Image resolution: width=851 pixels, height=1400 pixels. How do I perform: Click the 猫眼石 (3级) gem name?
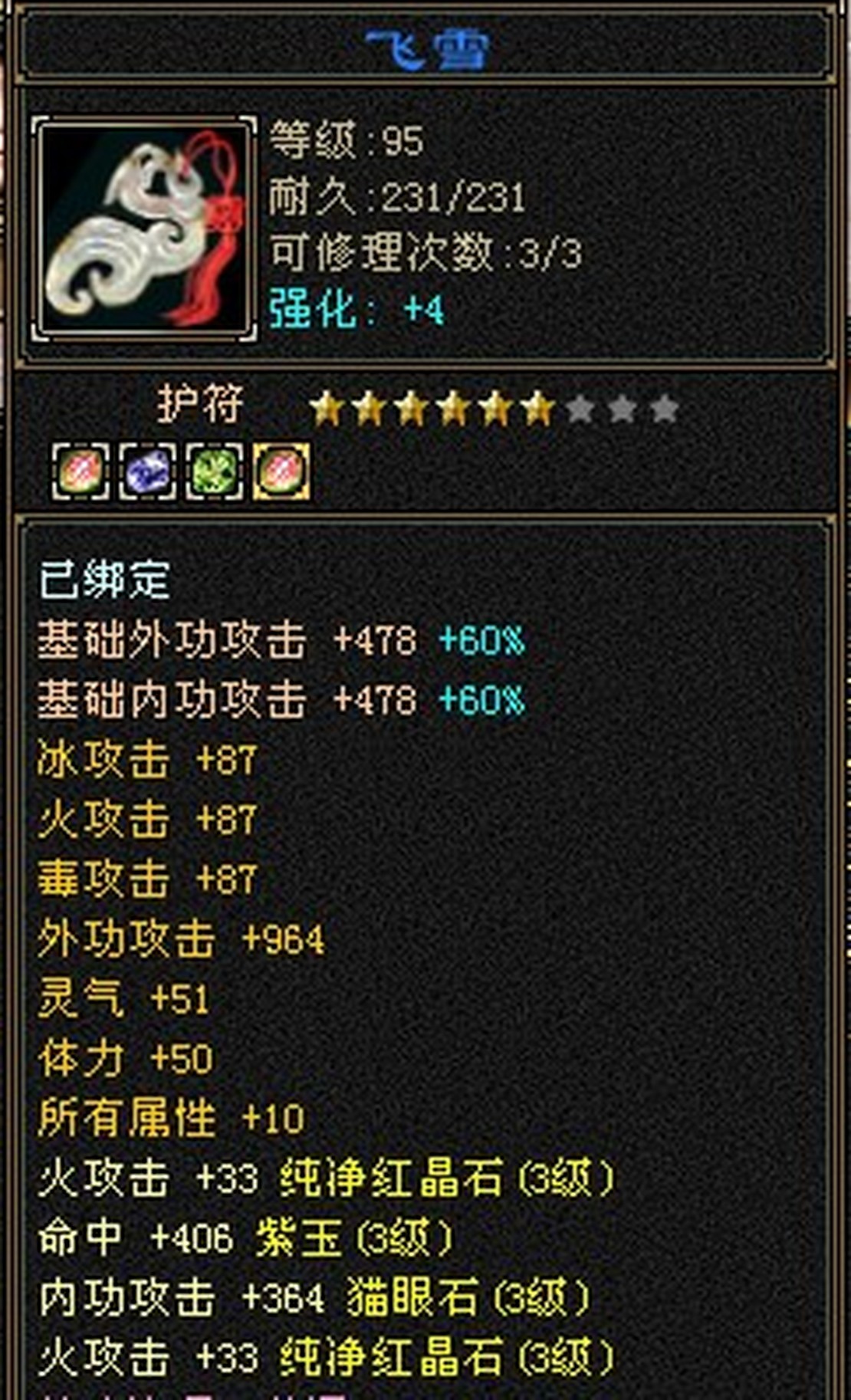coord(468,1297)
